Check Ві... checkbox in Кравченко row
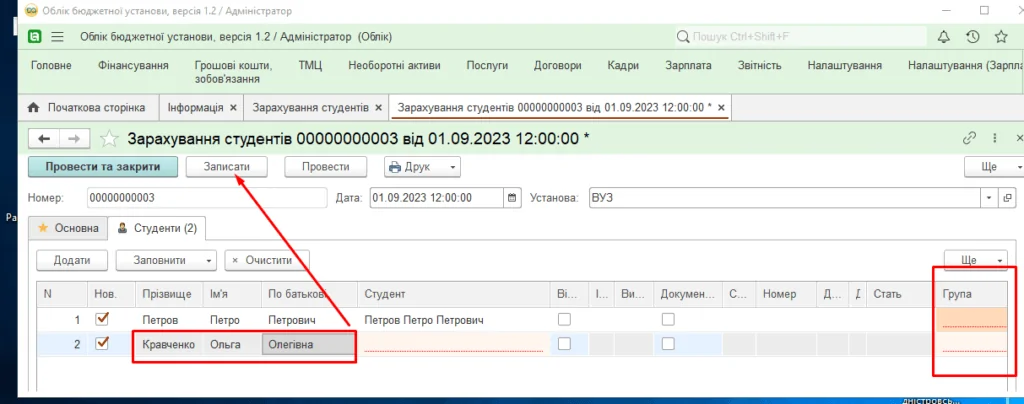Screen dimensions: 1024x404 click(x=564, y=344)
